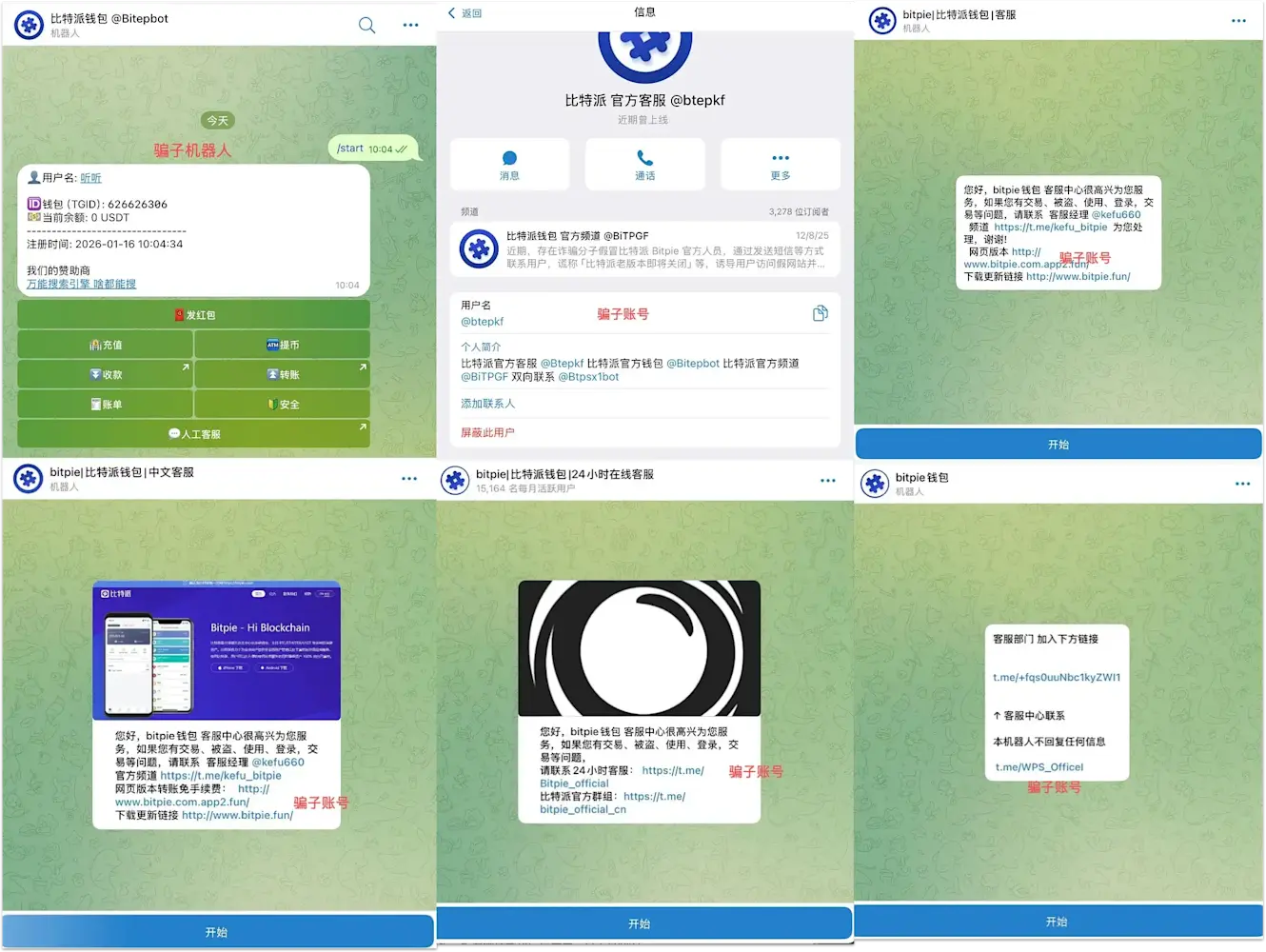Open t.me/kefu_bitpie link in bitpie|比特派钱包|客服 chat

(1051, 228)
